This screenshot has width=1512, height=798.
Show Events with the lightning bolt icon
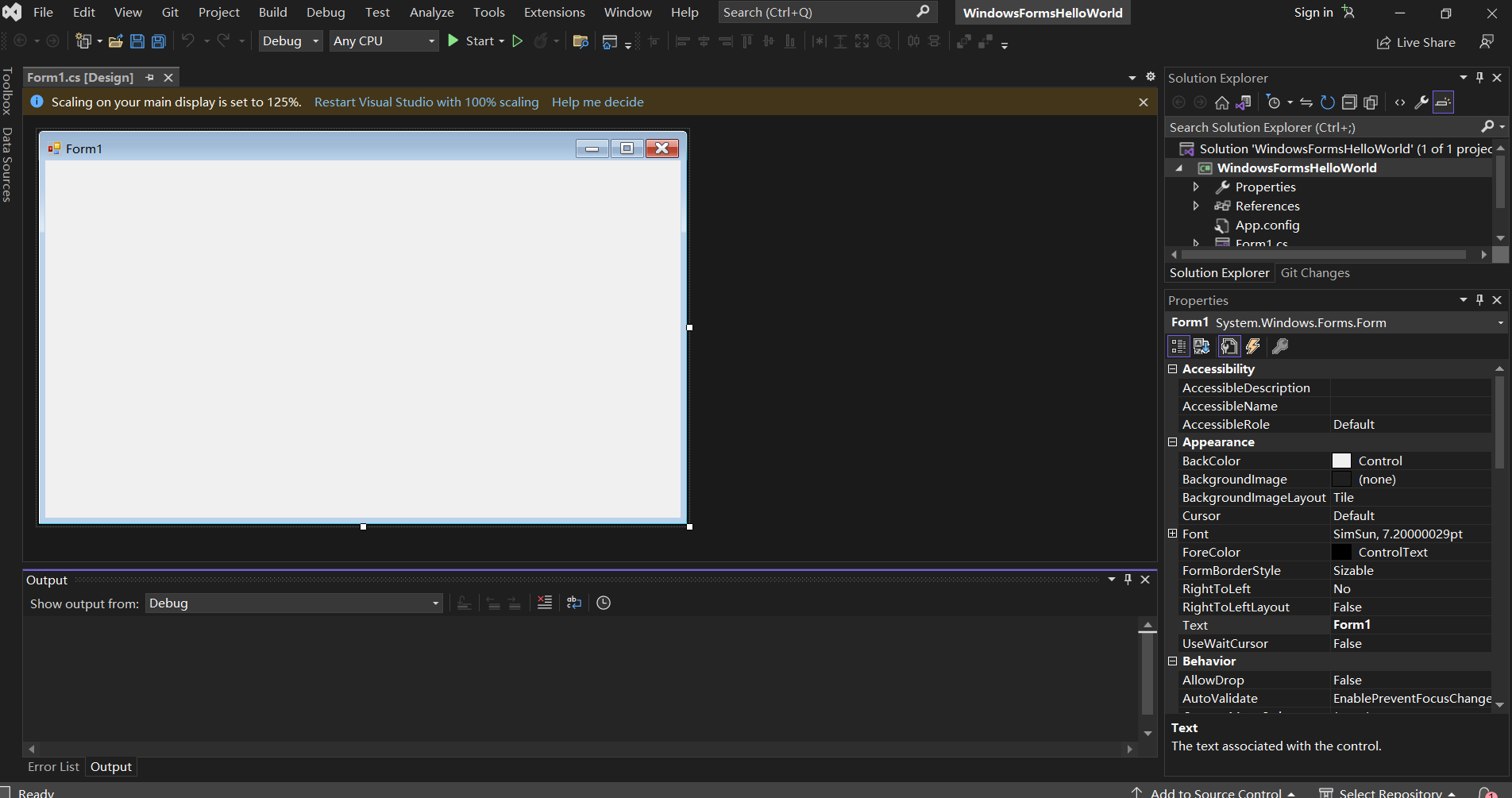1253,346
